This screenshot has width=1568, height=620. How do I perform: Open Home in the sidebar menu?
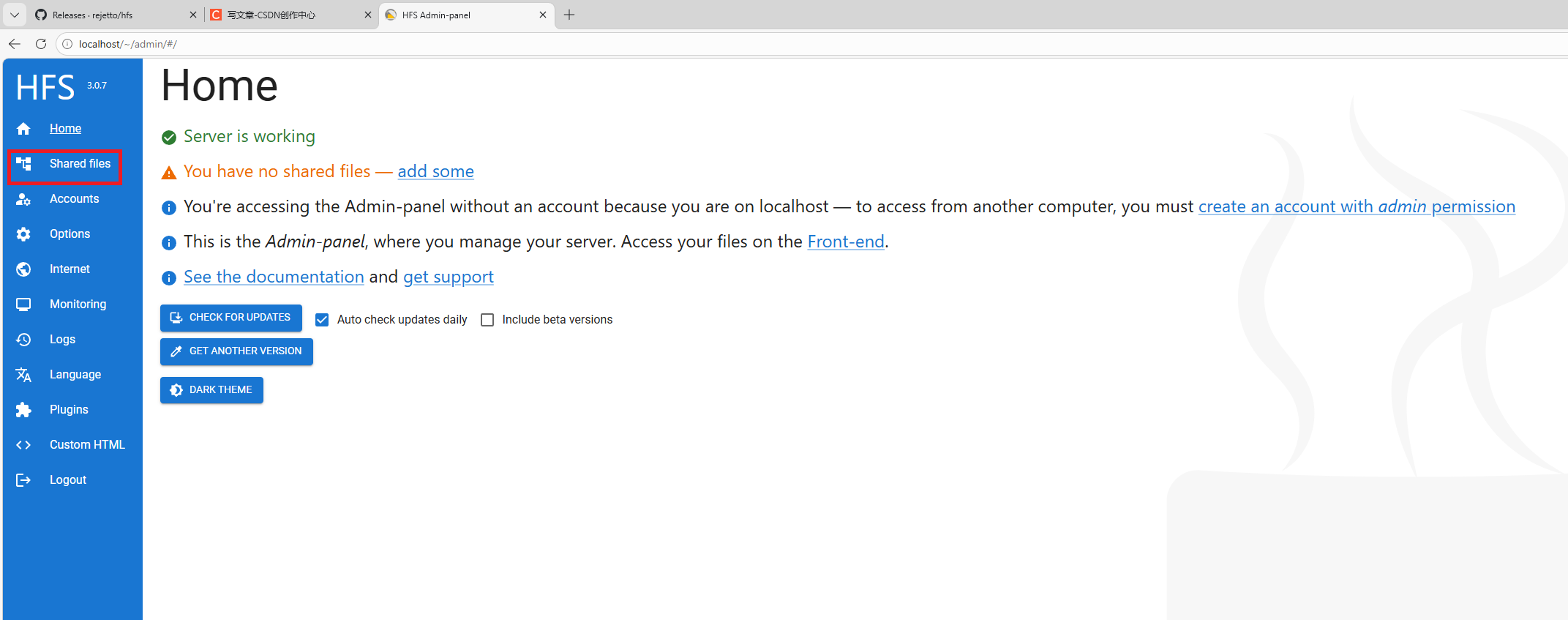click(x=65, y=129)
